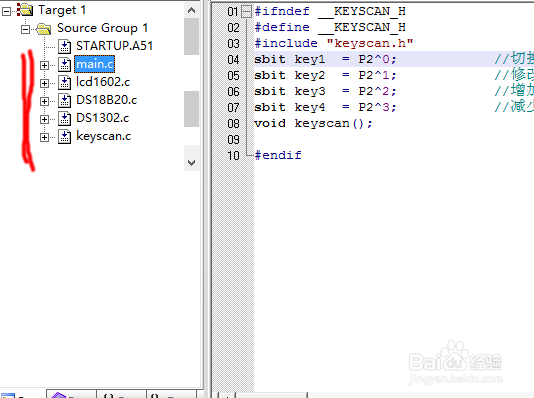
Task: Click line number 04 in the gutter
Action: (233, 60)
